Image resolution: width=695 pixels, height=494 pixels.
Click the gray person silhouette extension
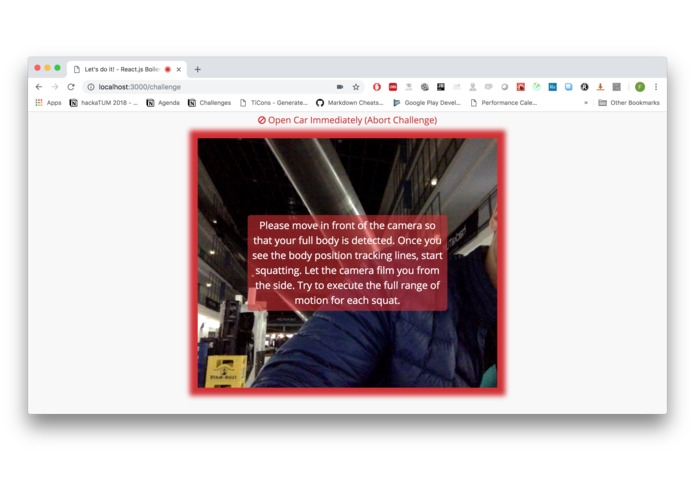tap(472, 87)
